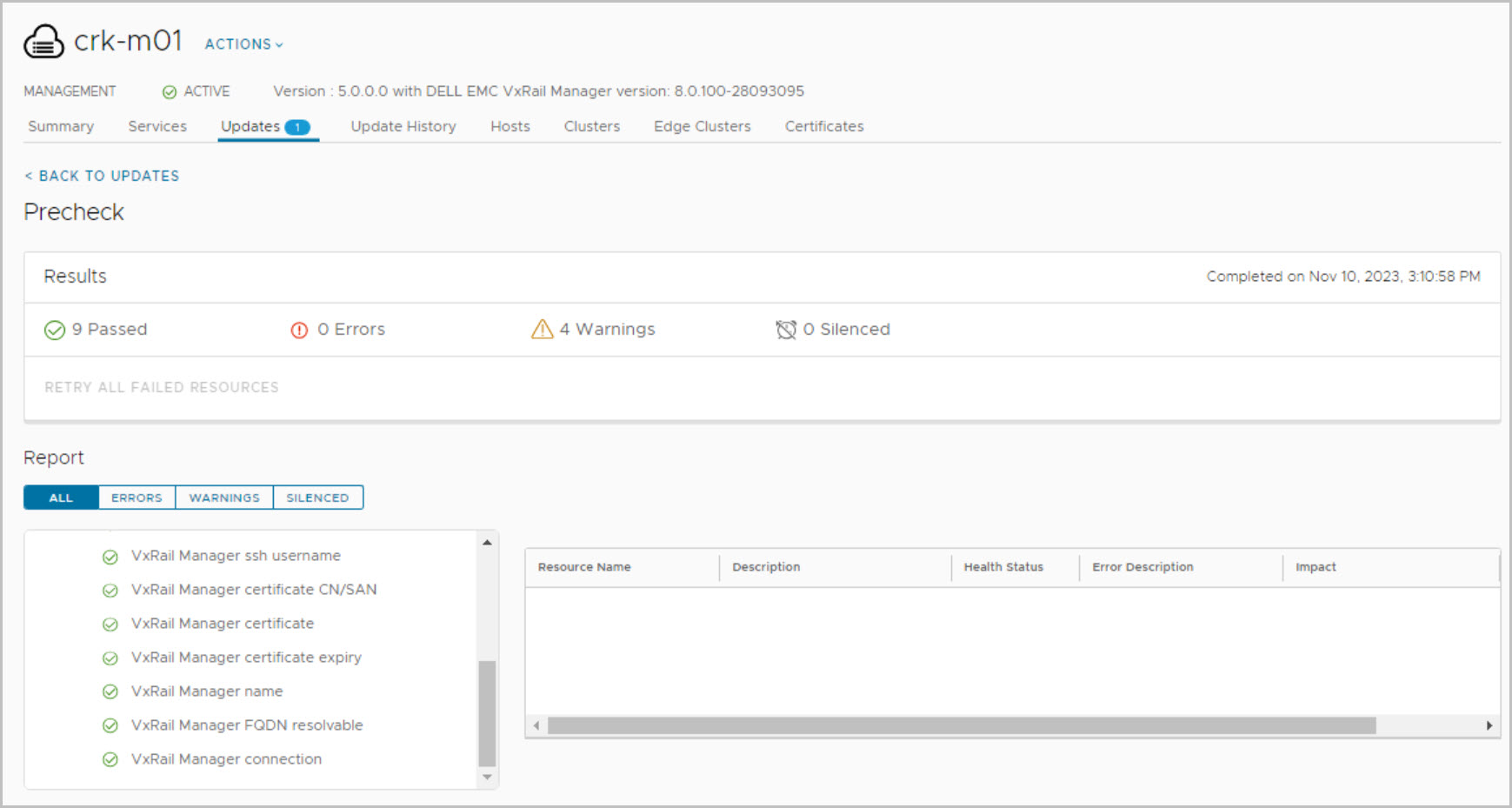This screenshot has width=1512, height=808.
Task: Click RETRY ALL FAILED RESOURCES button
Action: (x=162, y=387)
